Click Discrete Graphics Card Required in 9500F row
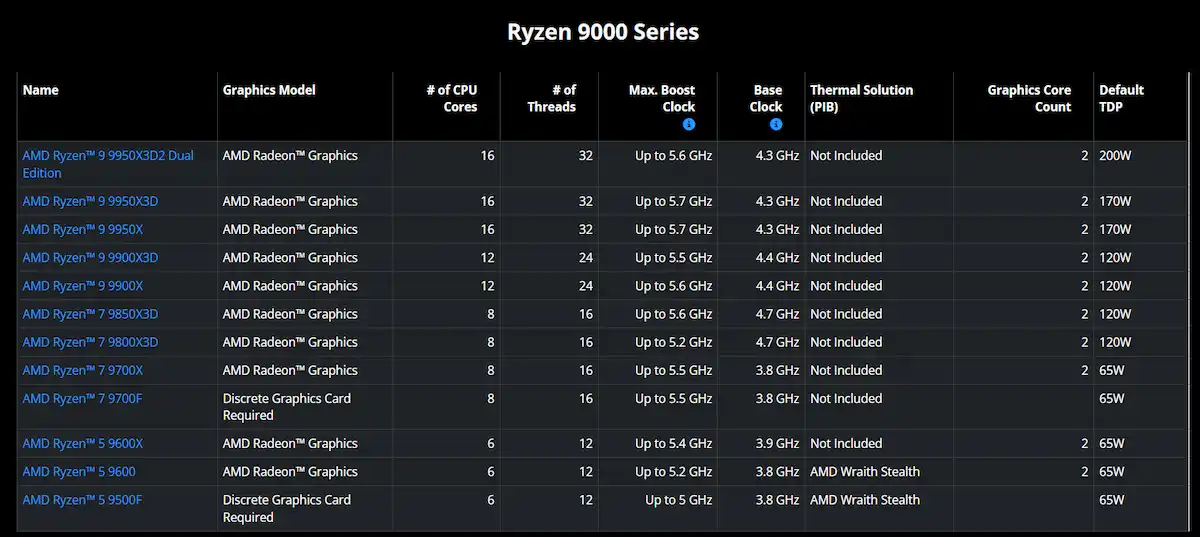 click(x=287, y=508)
